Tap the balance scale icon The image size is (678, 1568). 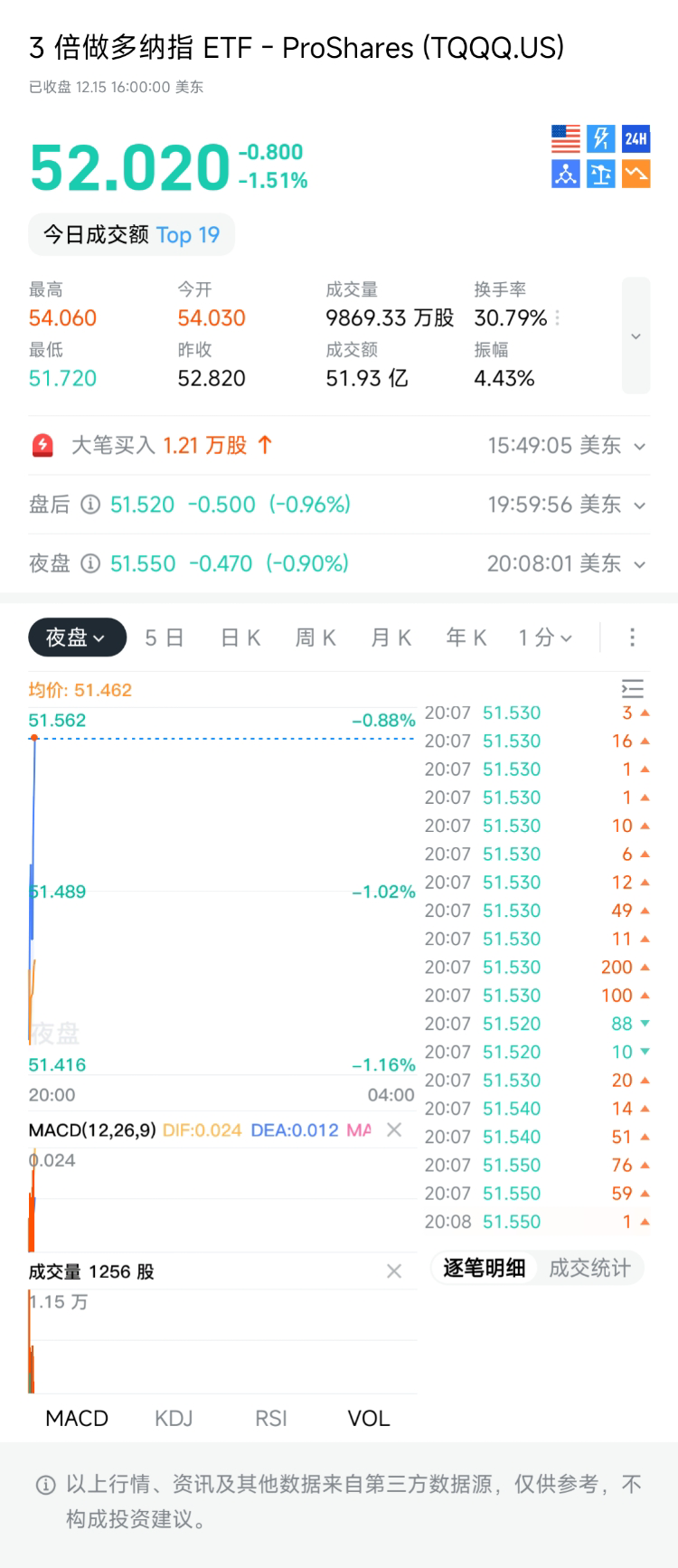coord(601,174)
